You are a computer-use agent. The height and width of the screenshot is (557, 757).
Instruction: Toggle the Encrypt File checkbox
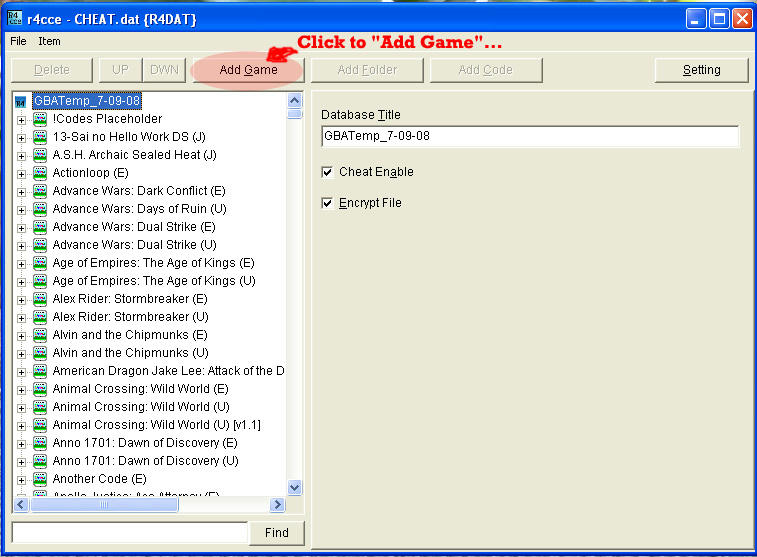(x=327, y=203)
